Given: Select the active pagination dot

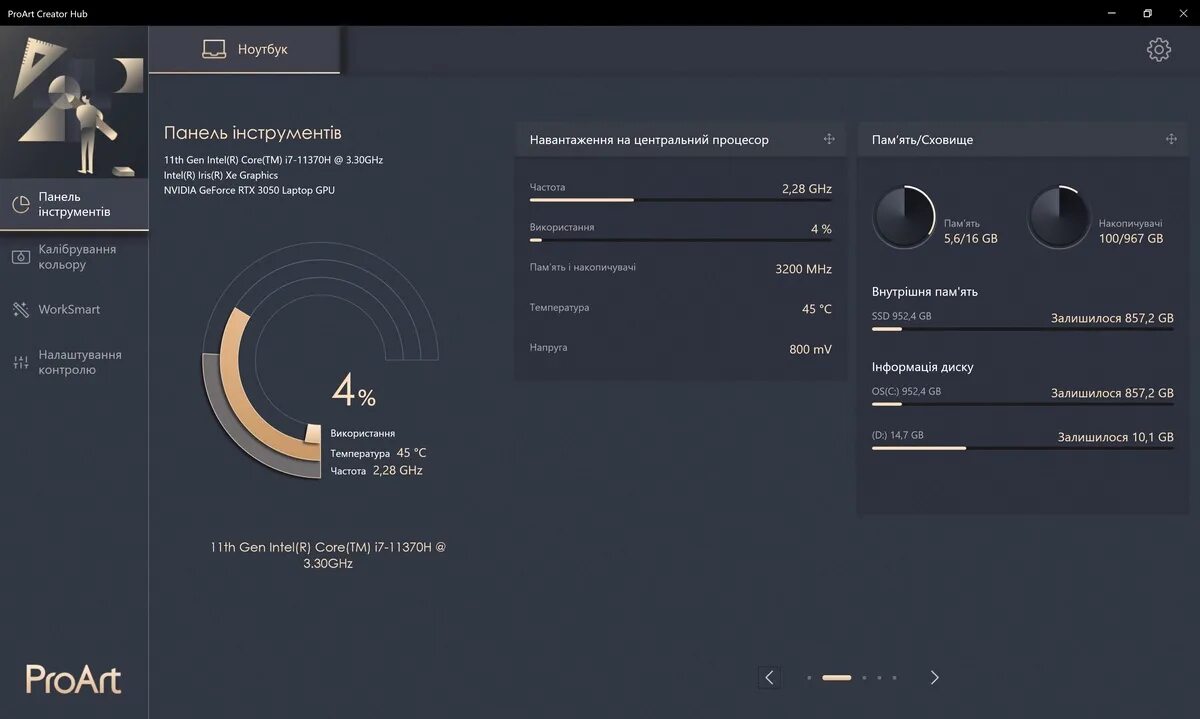Looking at the screenshot, I should 836,677.
